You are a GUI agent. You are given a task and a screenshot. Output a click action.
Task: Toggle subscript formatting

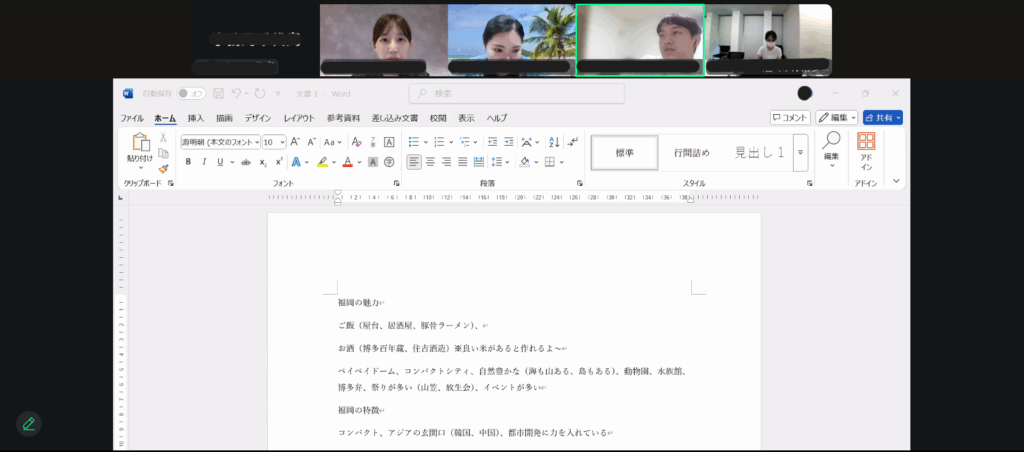coord(263,162)
